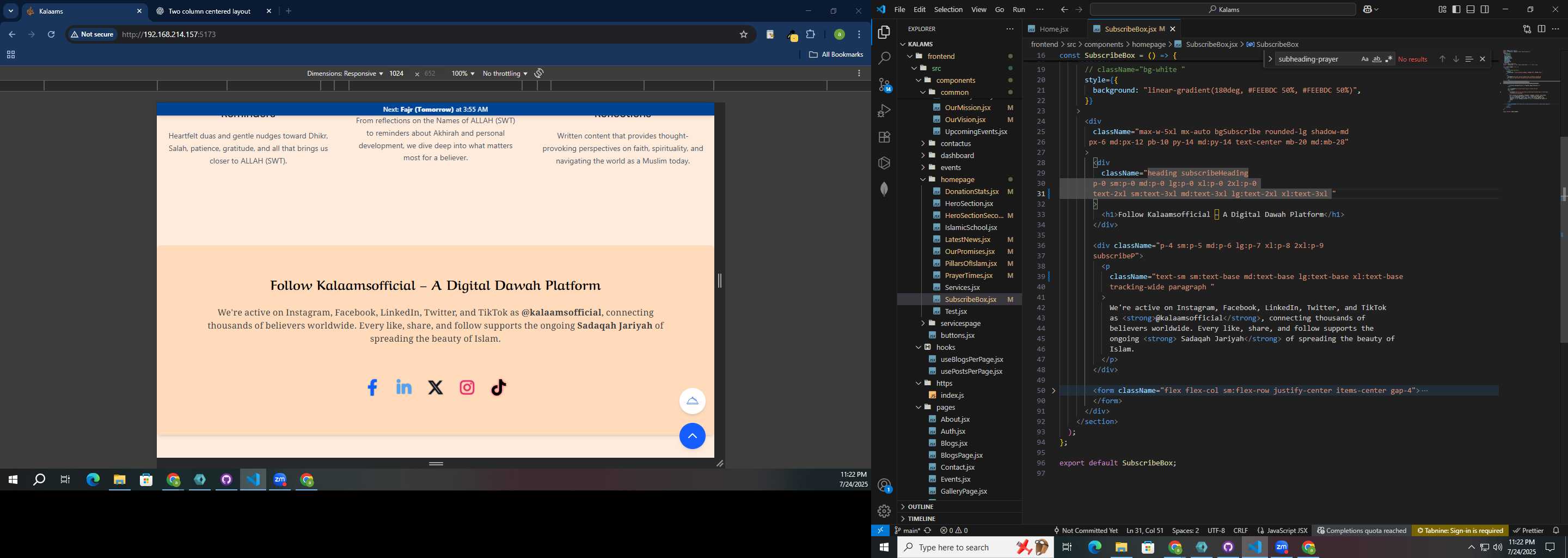Image resolution: width=1568 pixels, height=558 pixels.
Task: Open the Explorer view in VS Code activity bar
Action: point(884,32)
